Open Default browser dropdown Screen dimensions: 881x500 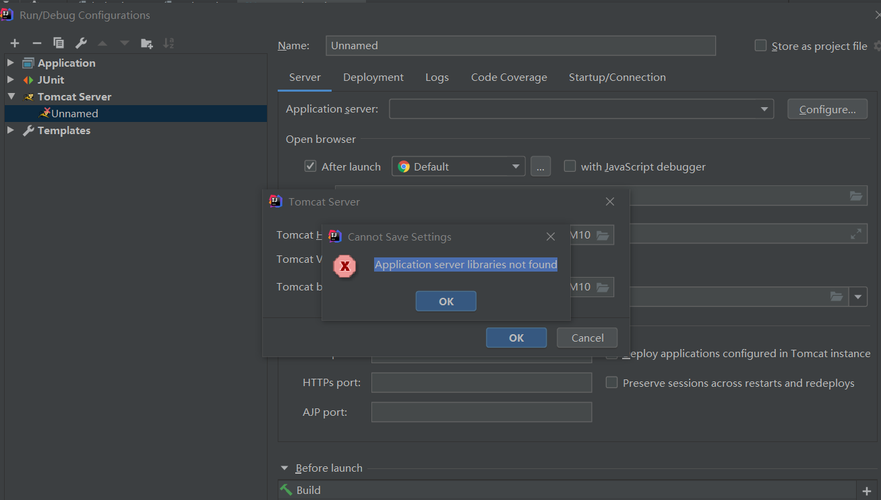pos(458,166)
